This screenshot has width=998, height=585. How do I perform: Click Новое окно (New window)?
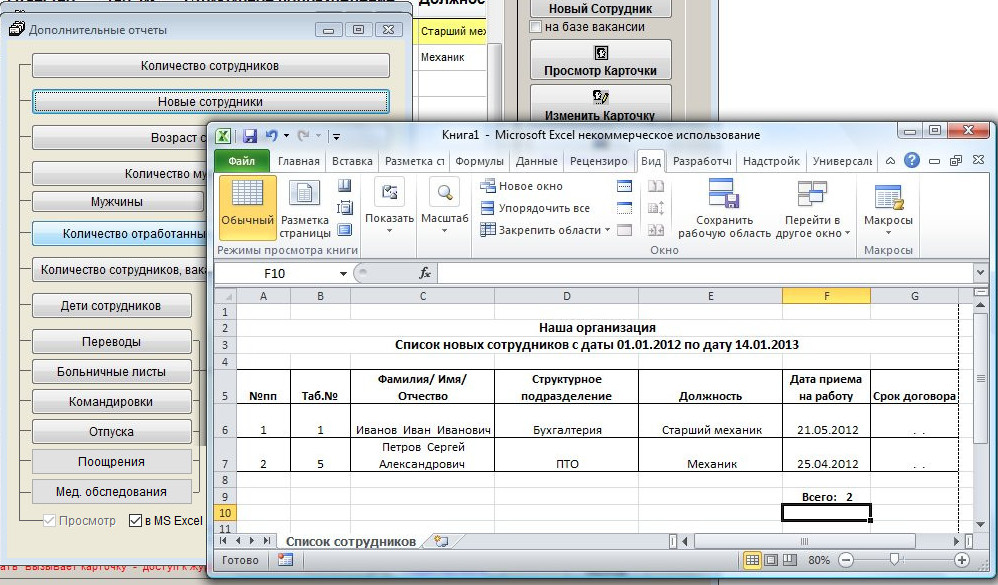pos(522,186)
